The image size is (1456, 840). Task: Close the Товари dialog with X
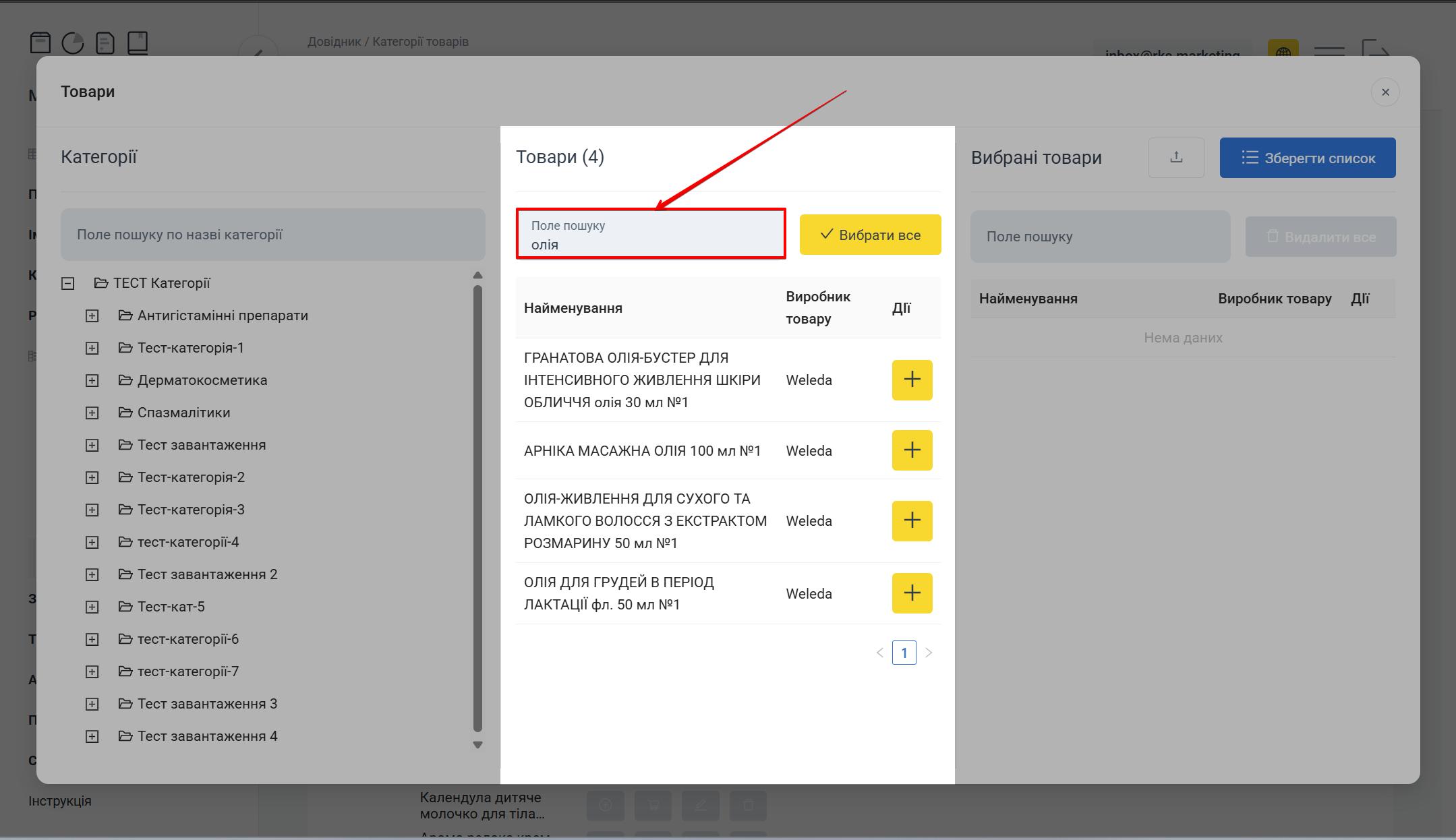tap(1385, 92)
